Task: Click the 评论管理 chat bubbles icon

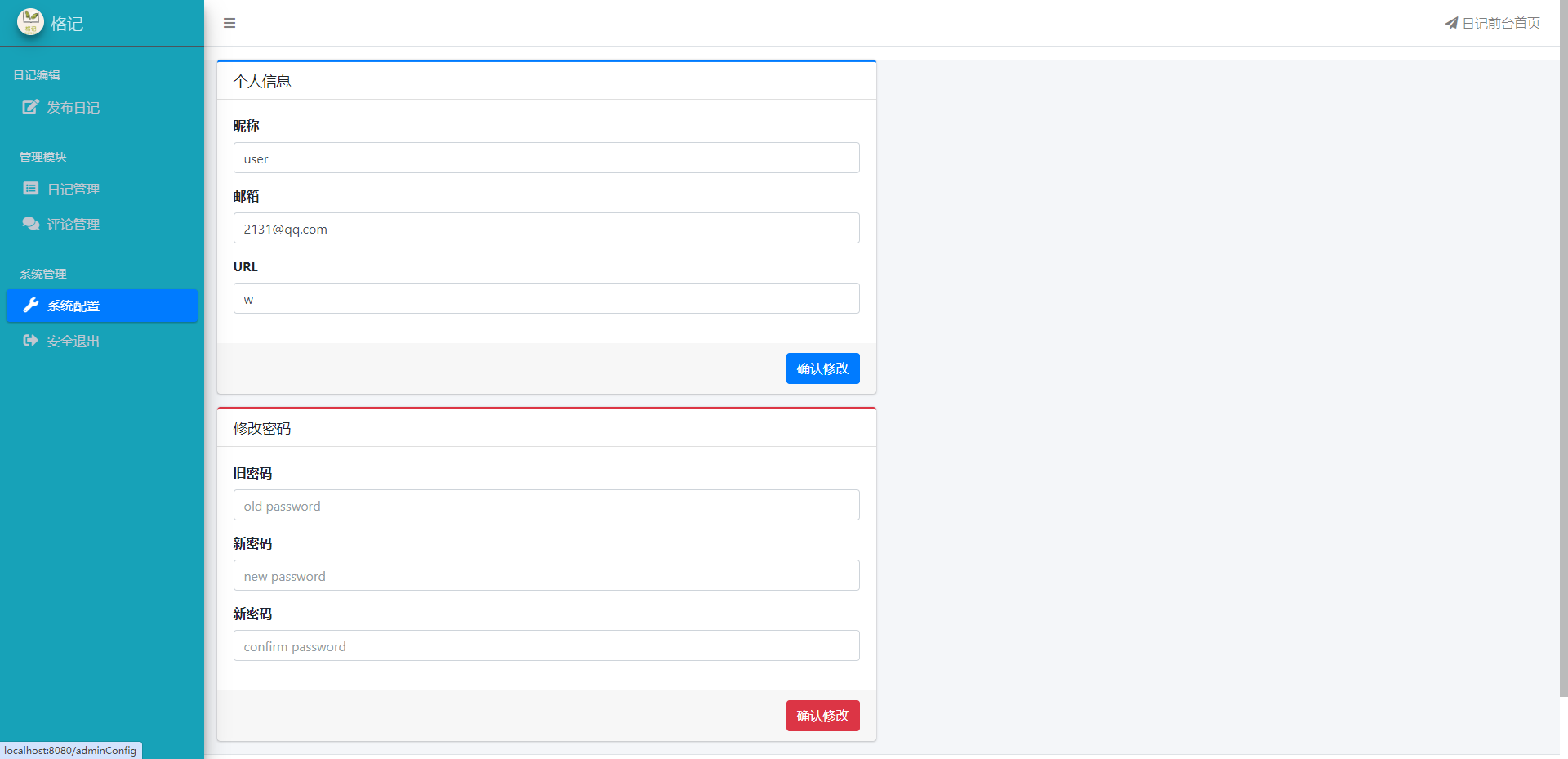Action: pyautogui.click(x=31, y=224)
